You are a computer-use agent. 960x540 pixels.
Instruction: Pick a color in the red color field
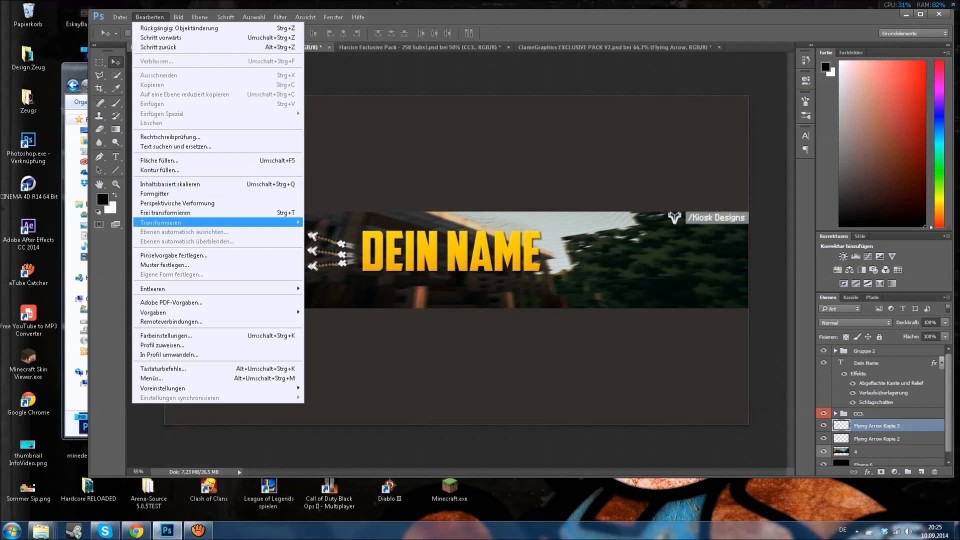point(882,143)
